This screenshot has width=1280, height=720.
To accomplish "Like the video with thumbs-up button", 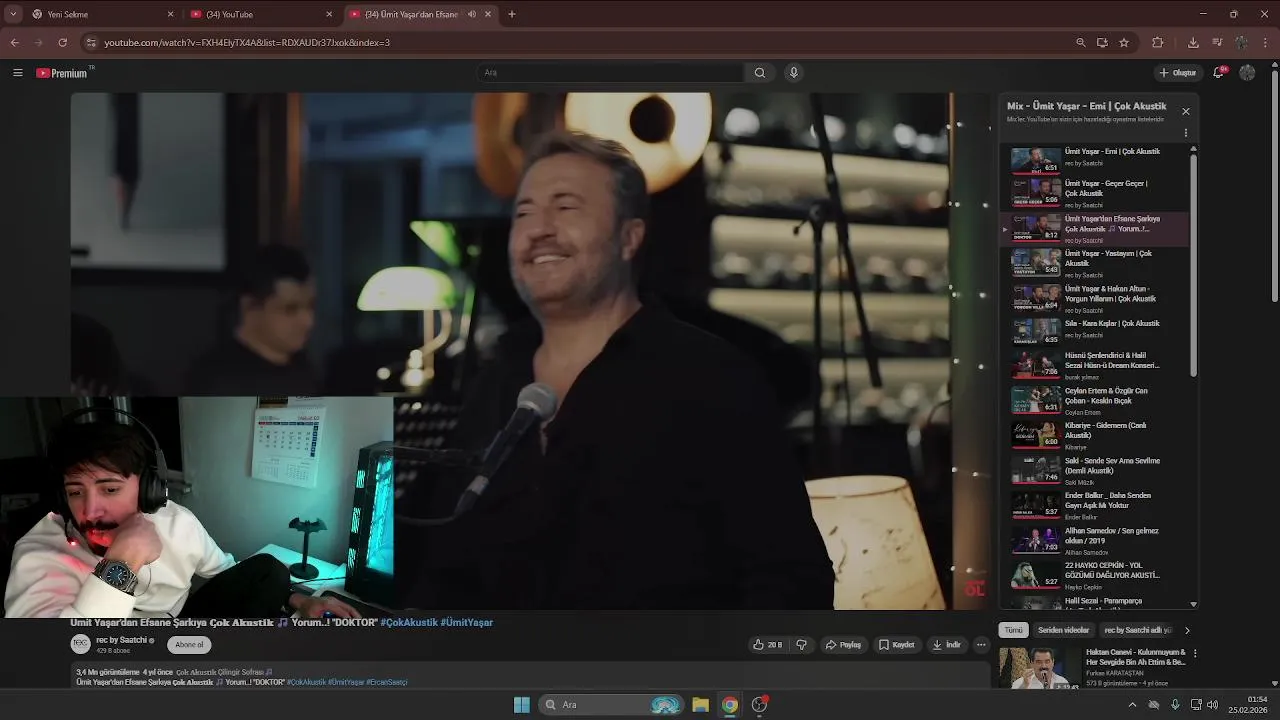I will click(768, 645).
